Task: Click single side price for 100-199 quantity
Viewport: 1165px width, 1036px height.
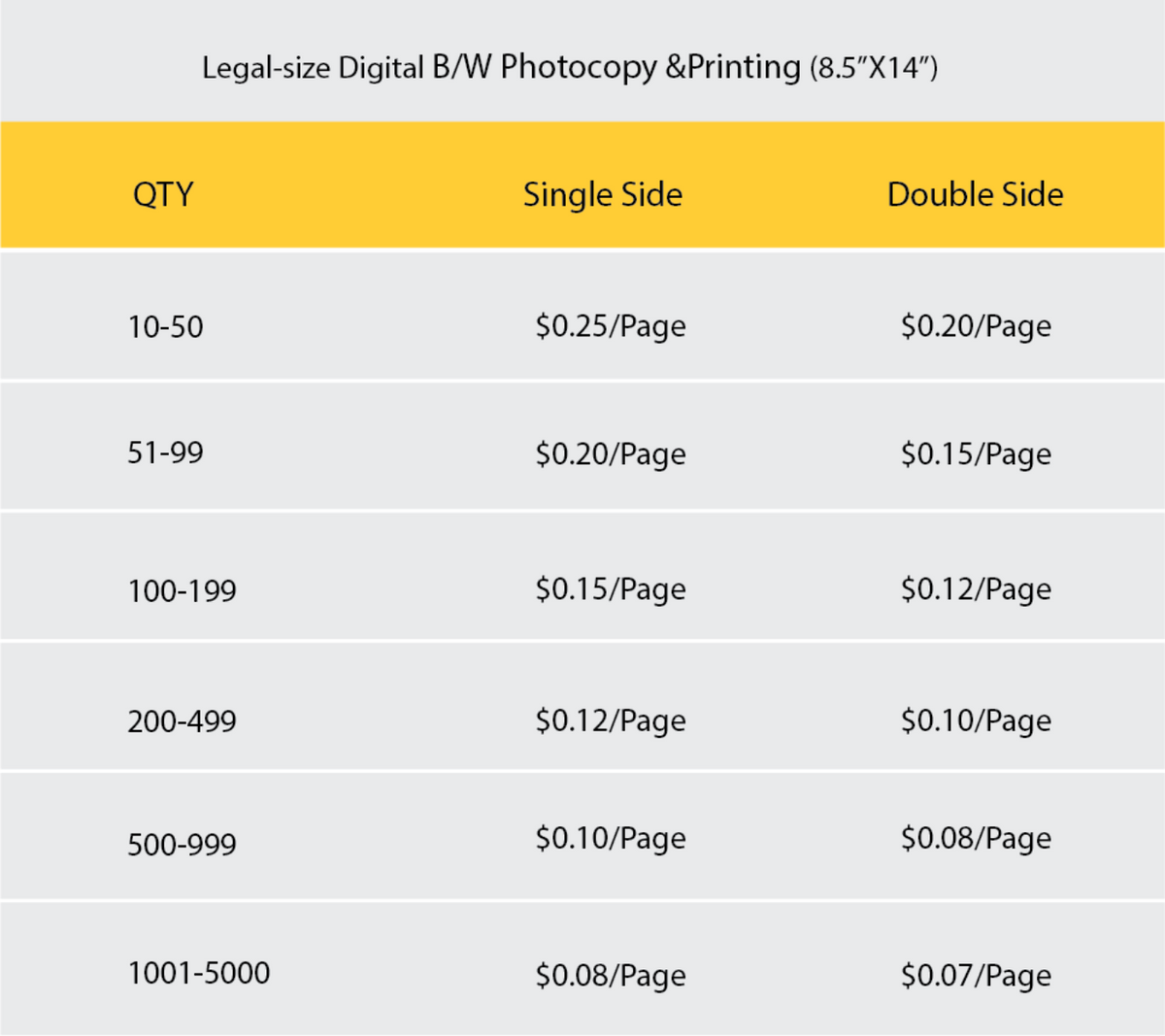Action: click(611, 589)
